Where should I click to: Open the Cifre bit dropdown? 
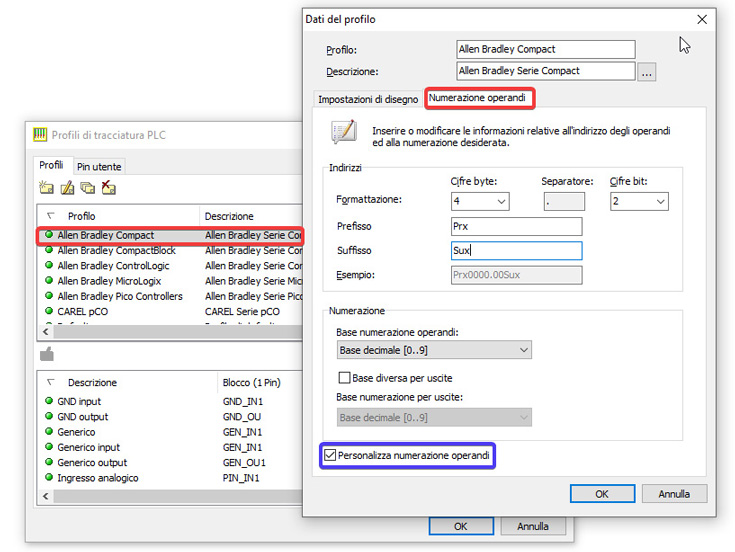pyautogui.click(x=639, y=201)
